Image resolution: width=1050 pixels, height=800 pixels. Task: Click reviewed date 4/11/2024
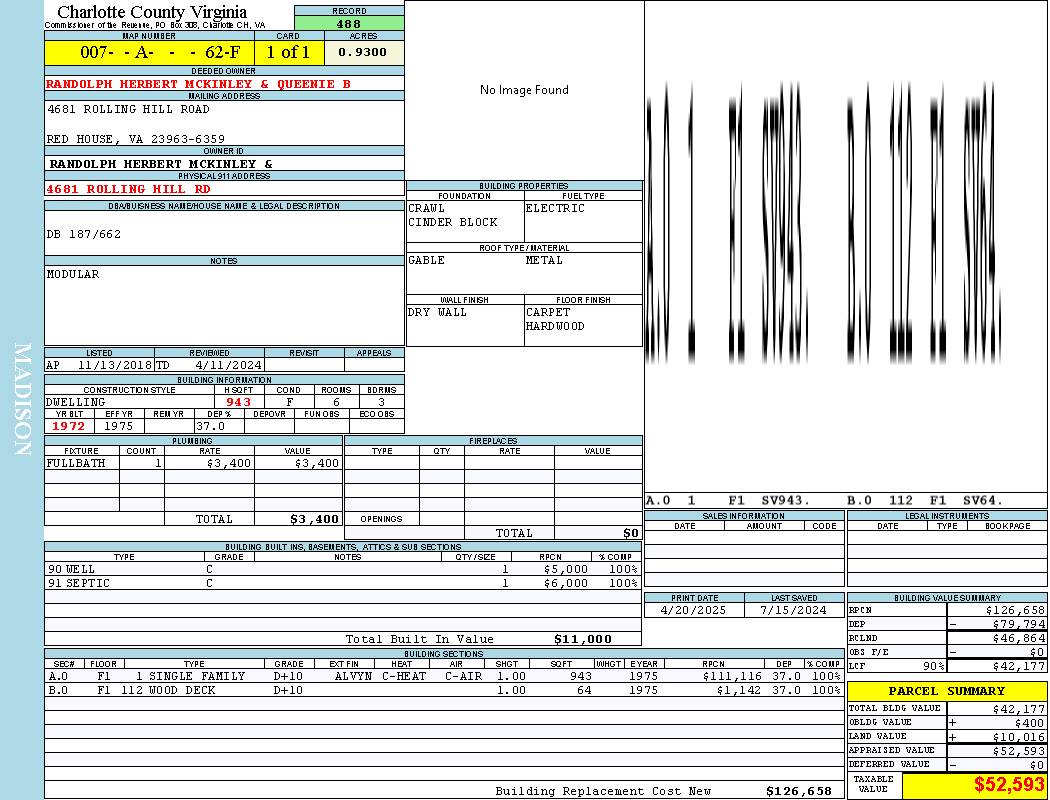coord(228,366)
